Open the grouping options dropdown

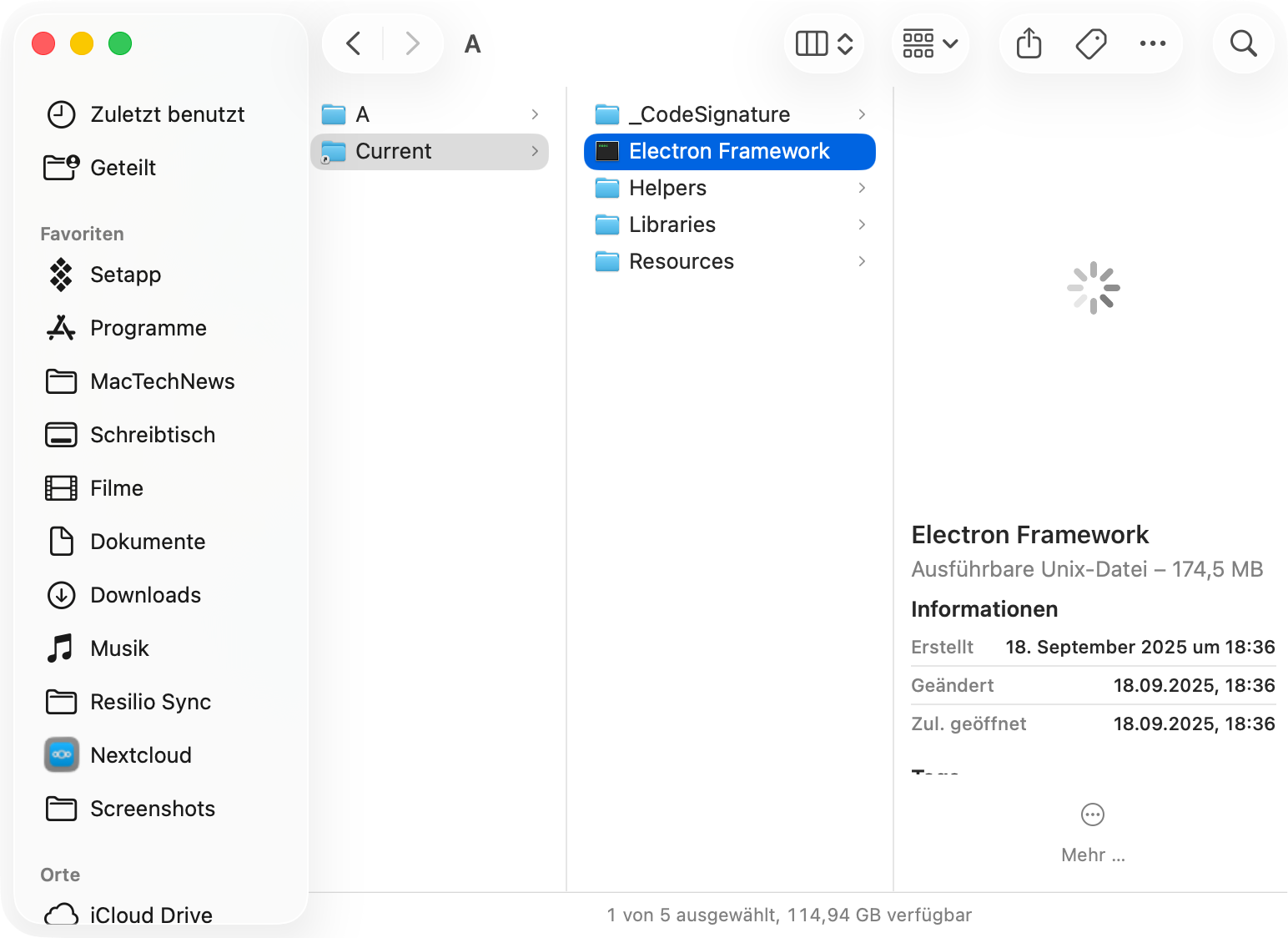point(930,43)
